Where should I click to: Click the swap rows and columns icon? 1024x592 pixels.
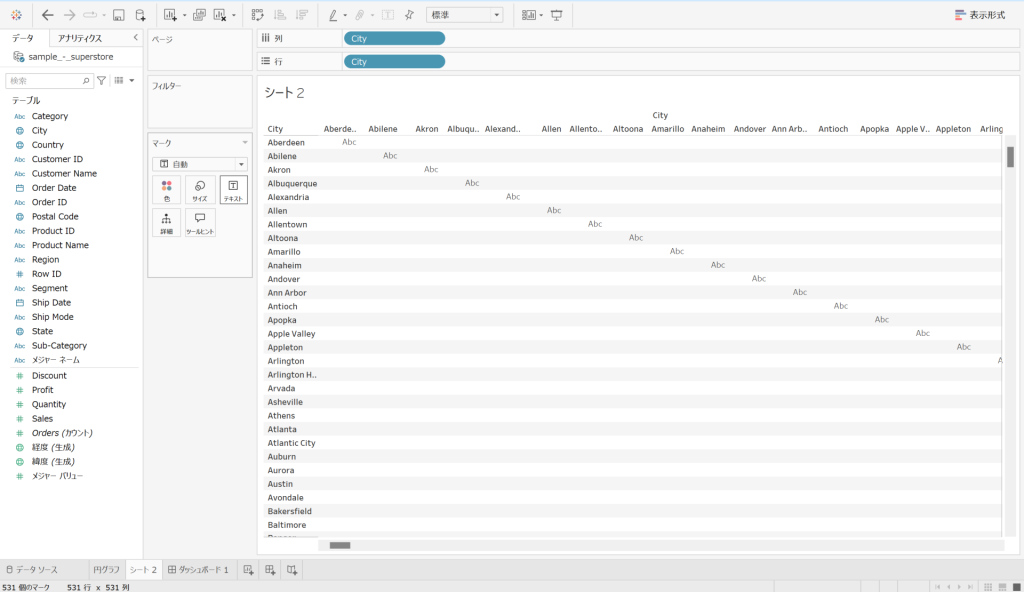(258, 15)
